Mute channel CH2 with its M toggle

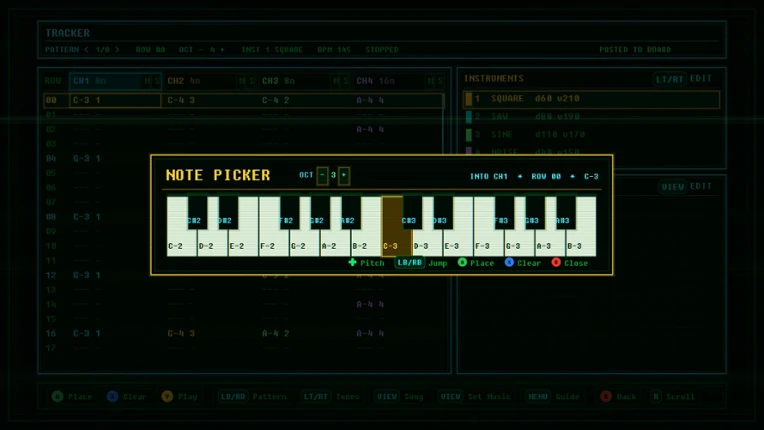(242, 81)
